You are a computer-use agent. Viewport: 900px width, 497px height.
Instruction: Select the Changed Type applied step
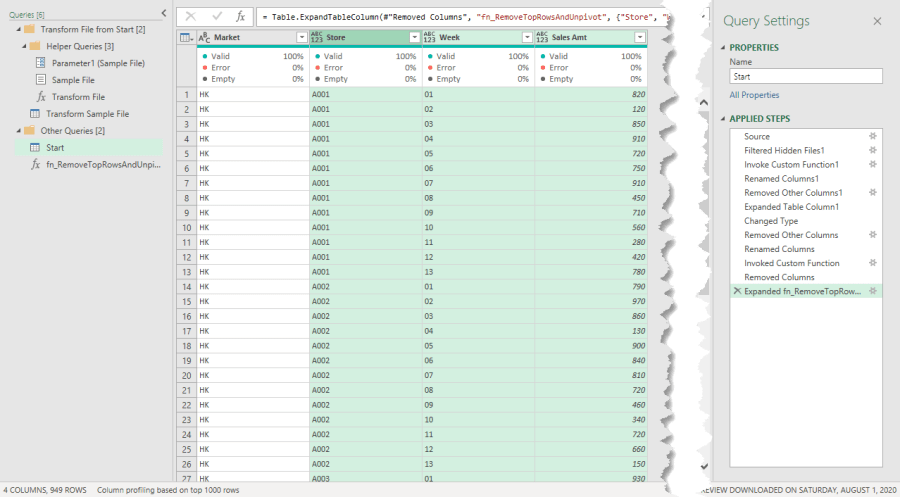[770, 221]
